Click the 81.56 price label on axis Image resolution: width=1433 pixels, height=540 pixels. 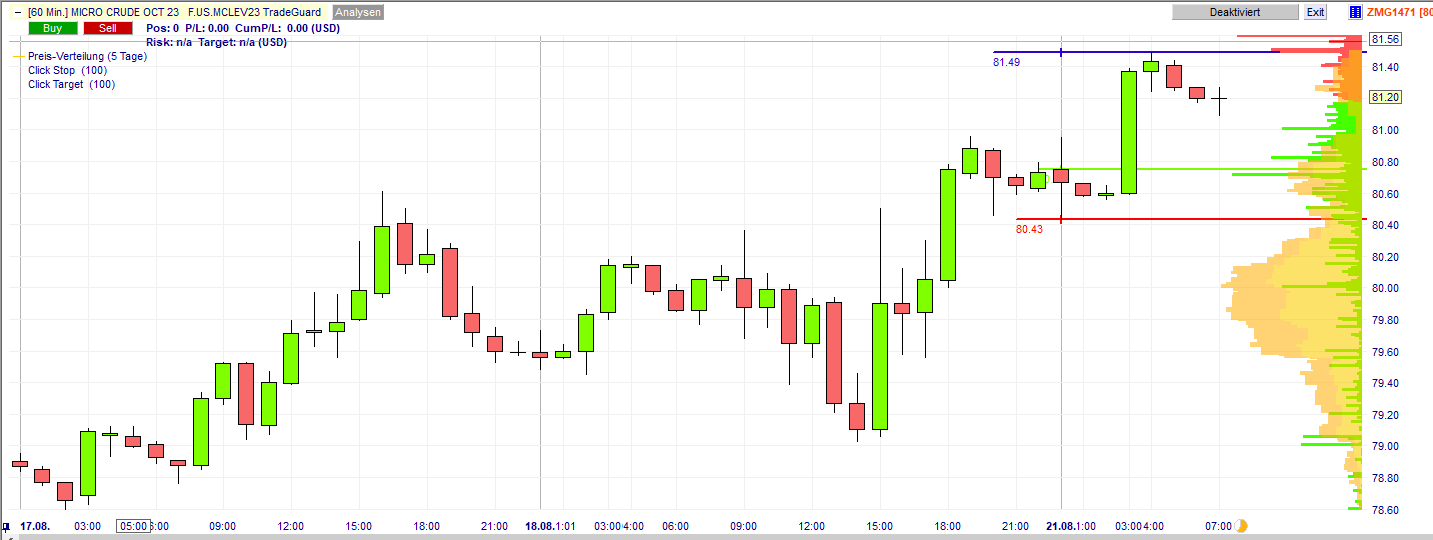pyautogui.click(x=1385, y=39)
